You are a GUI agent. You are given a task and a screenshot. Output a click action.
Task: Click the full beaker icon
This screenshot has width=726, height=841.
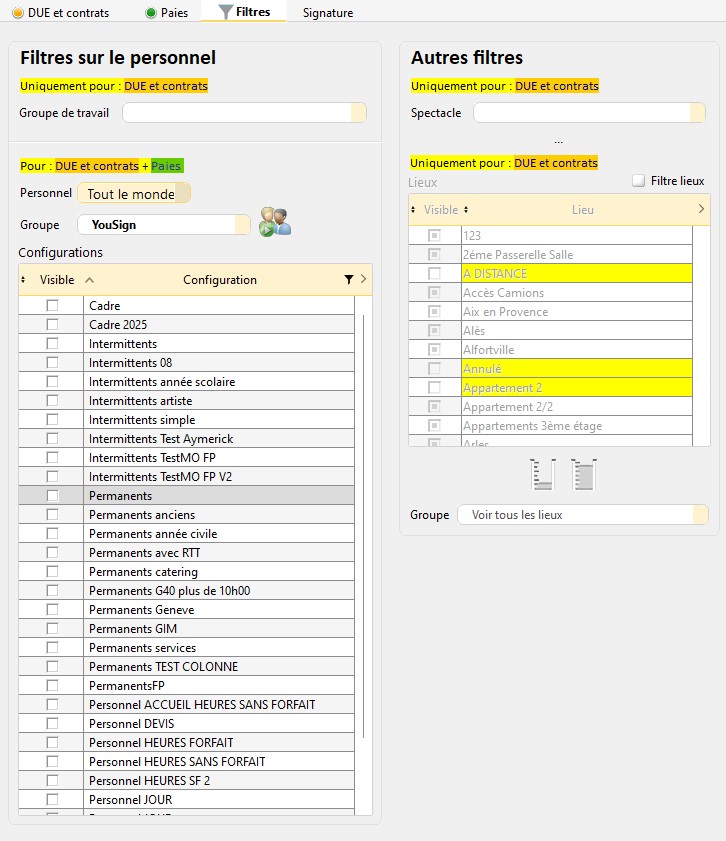[584, 474]
